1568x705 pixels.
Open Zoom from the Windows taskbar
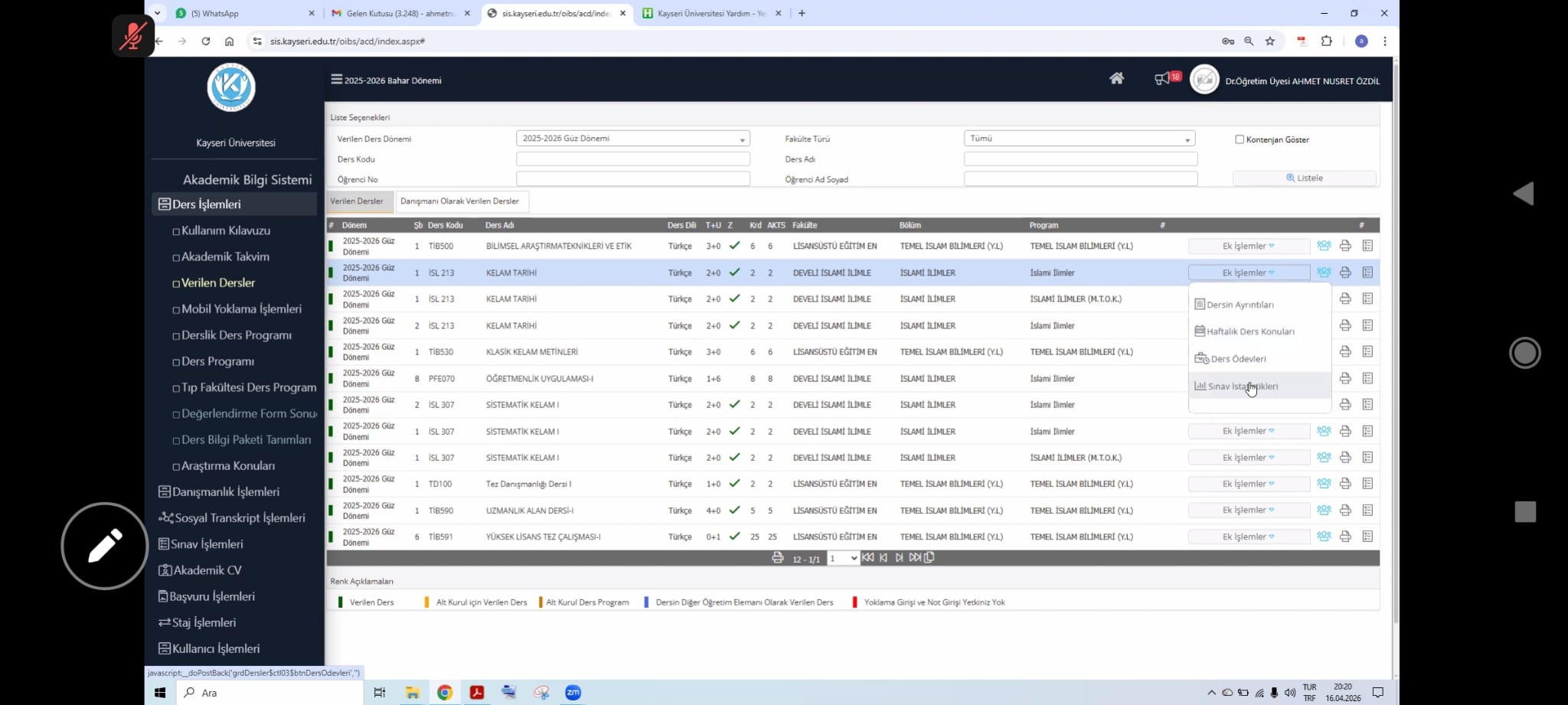[573, 693]
